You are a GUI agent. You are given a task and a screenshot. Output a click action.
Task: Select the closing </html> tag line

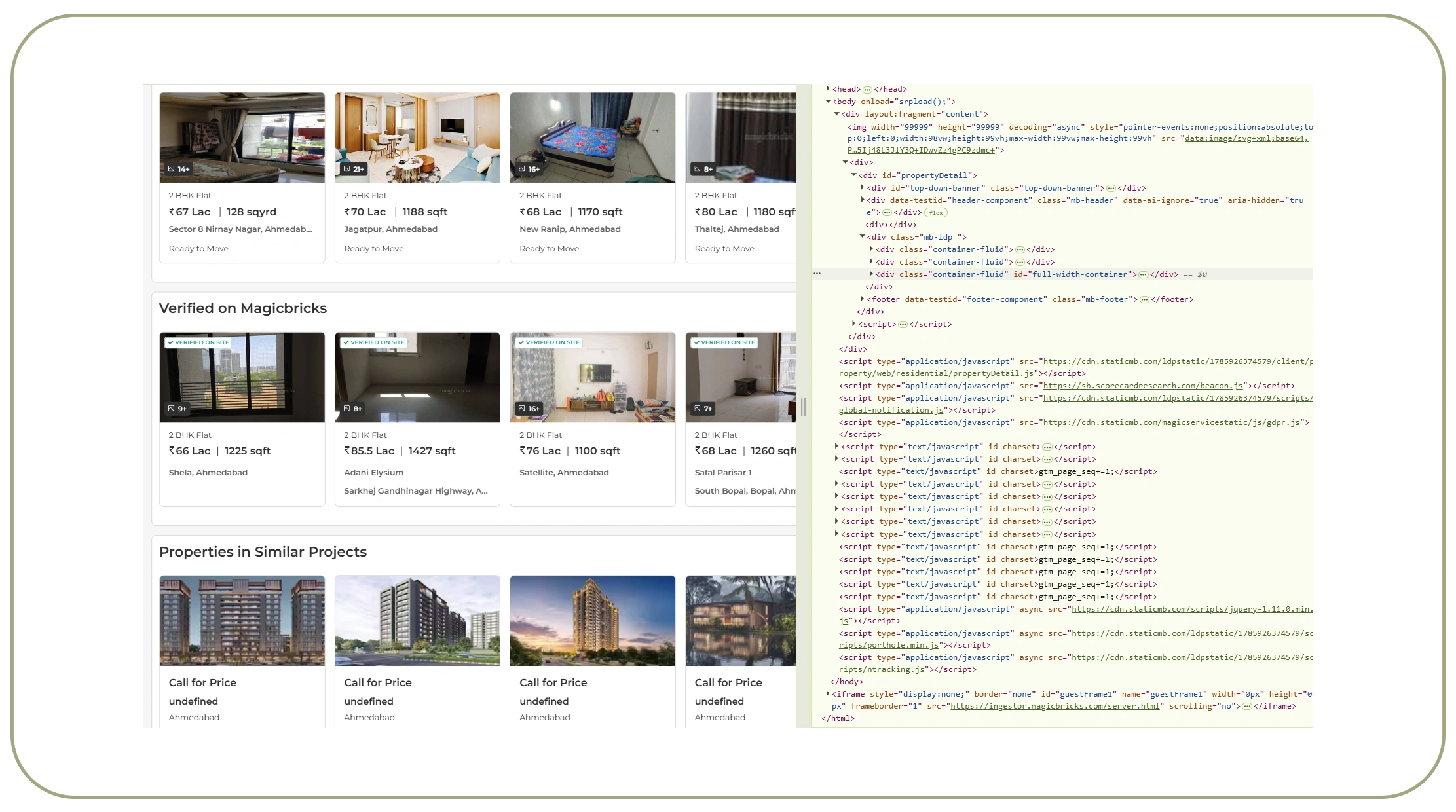click(x=838, y=719)
